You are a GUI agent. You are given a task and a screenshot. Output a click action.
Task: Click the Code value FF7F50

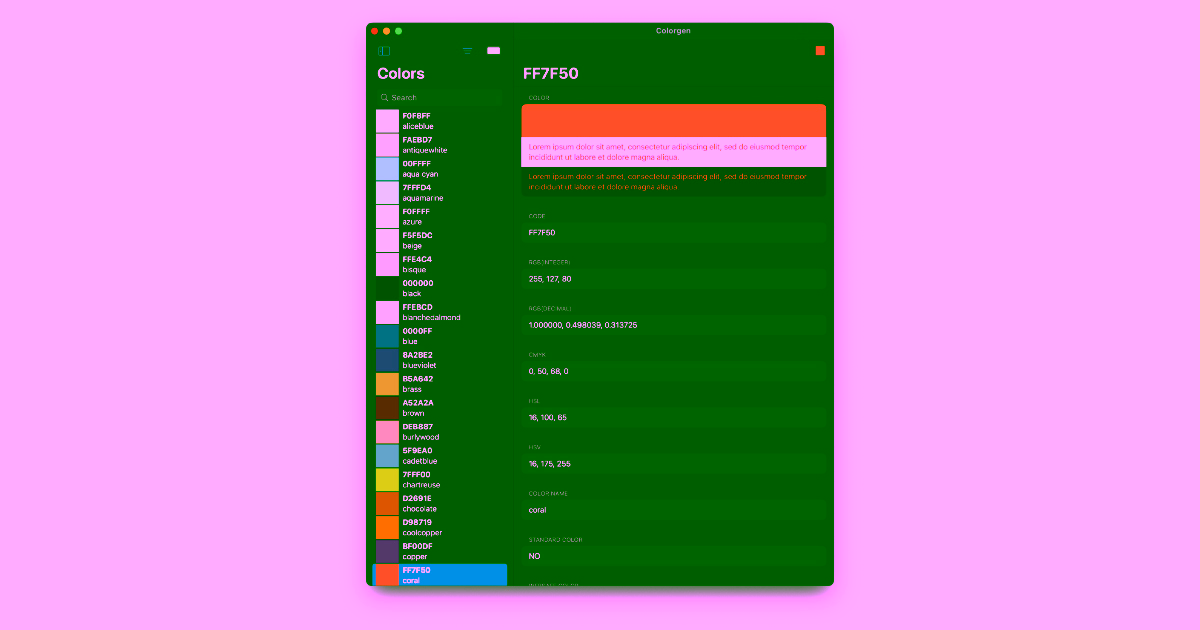(542, 233)
